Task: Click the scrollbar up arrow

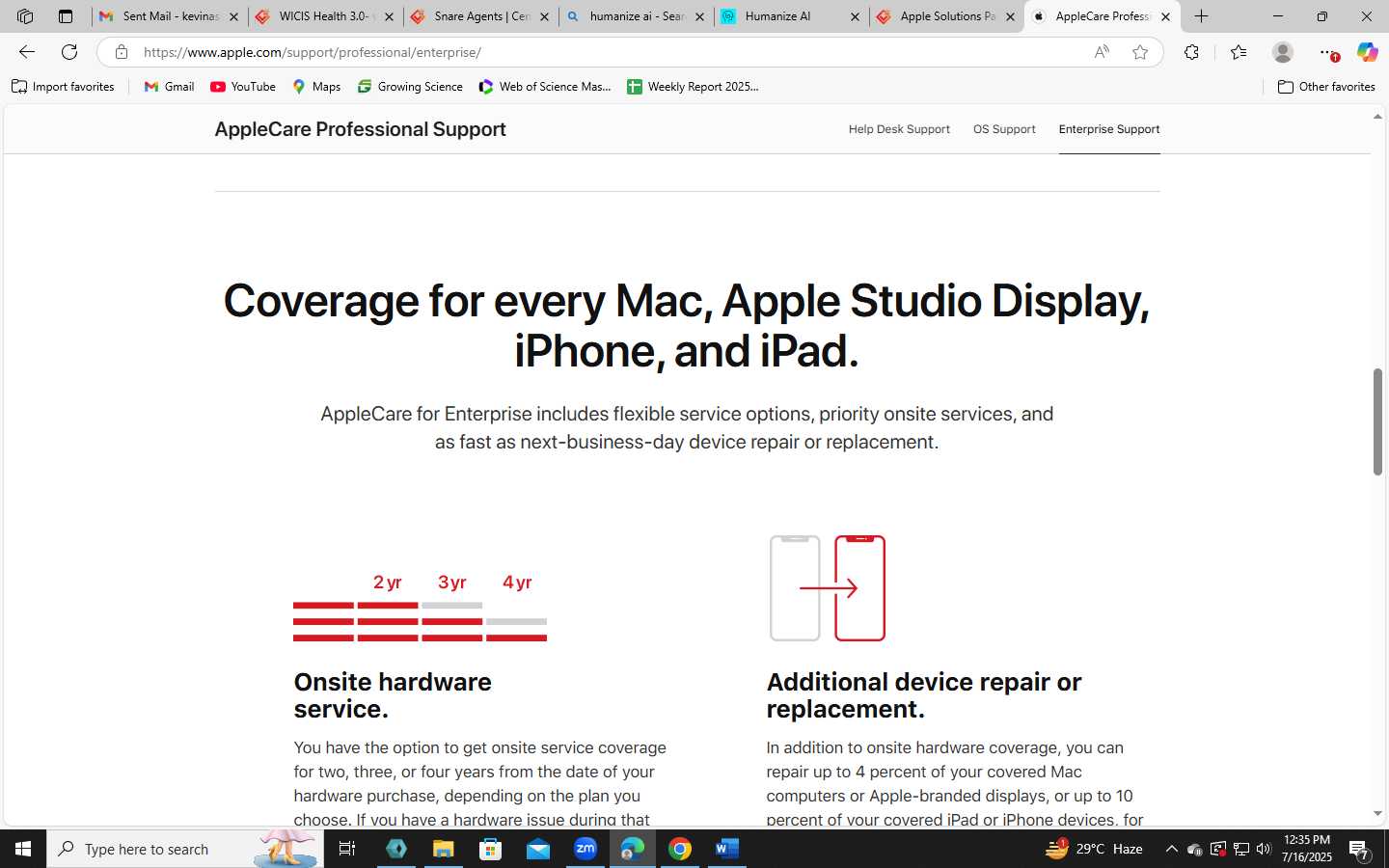Action: tap(1377, 116)
